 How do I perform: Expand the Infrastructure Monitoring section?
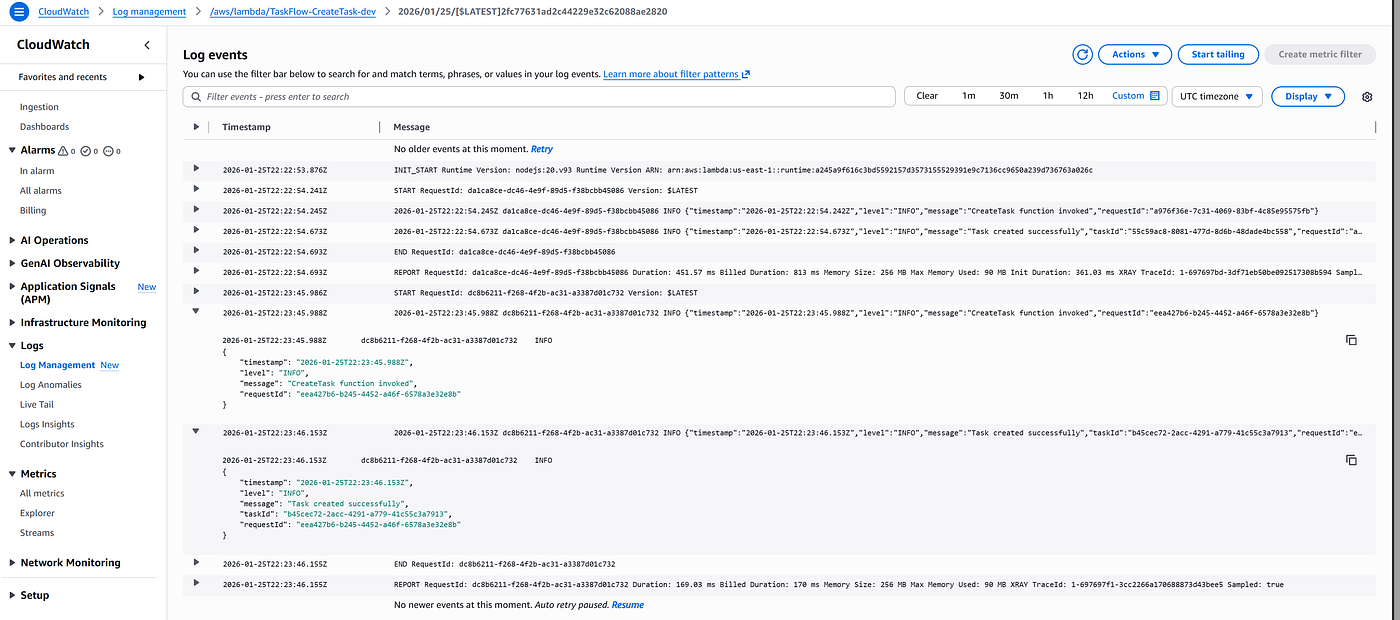click(x=12, y=322)
